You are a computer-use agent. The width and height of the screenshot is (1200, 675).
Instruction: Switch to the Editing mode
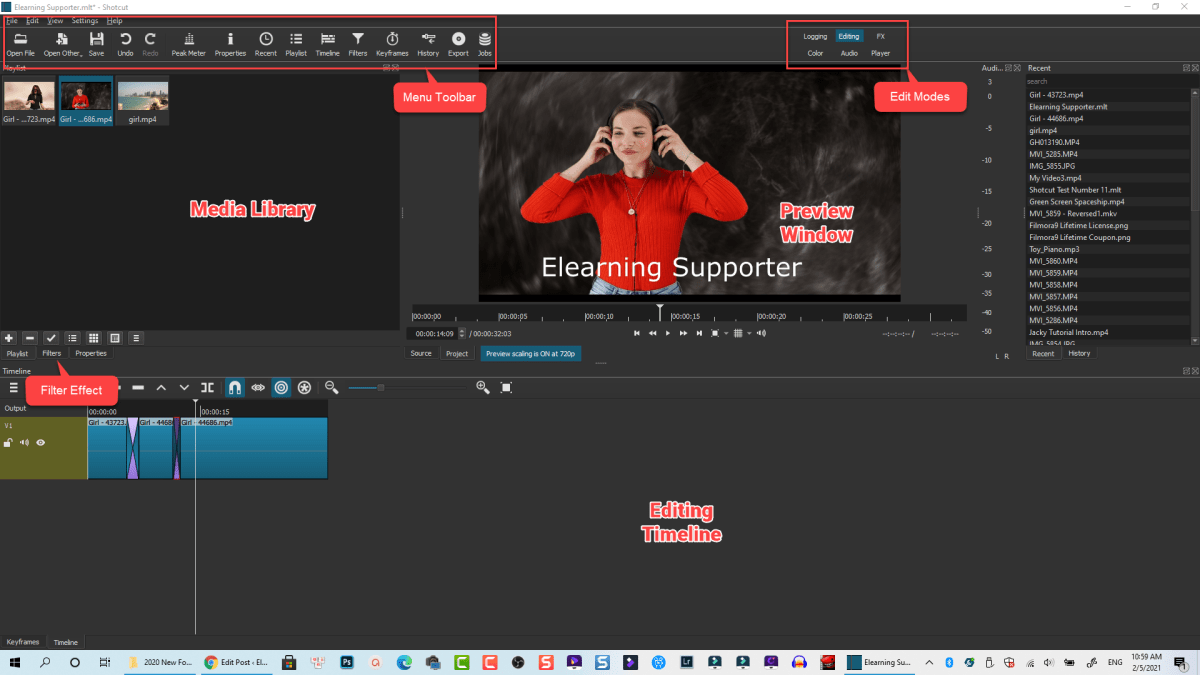[x=848, y=35]
